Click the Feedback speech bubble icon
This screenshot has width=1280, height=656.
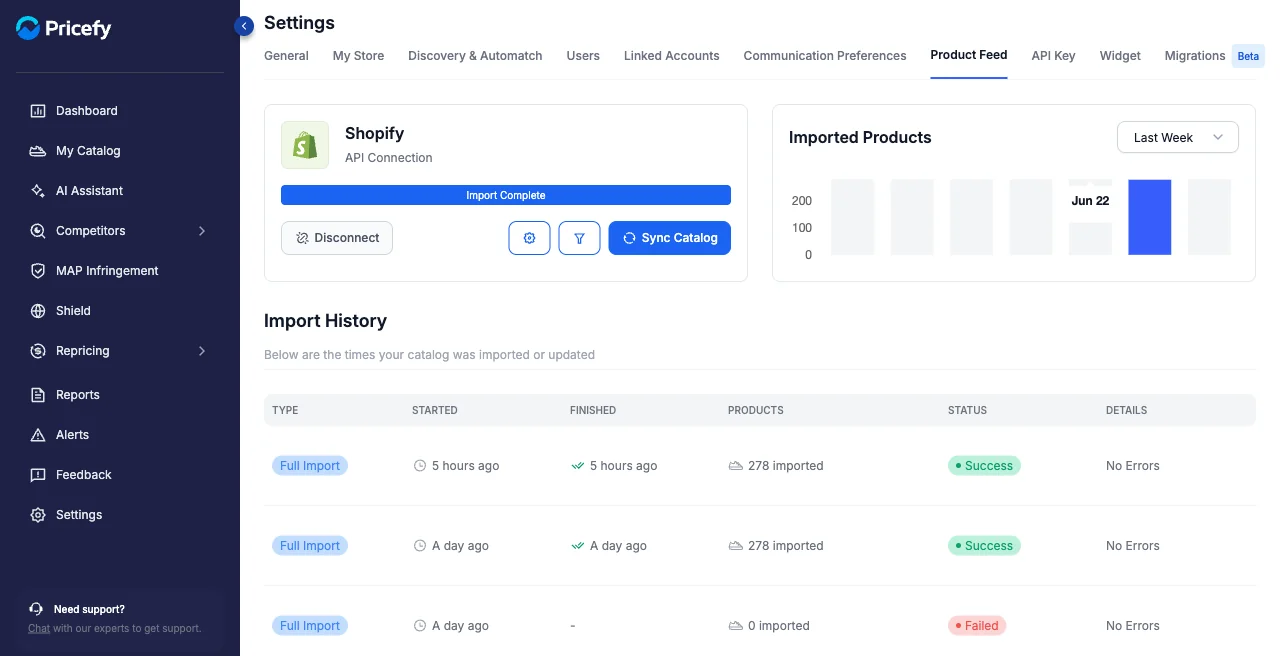(x=38, y=475)
